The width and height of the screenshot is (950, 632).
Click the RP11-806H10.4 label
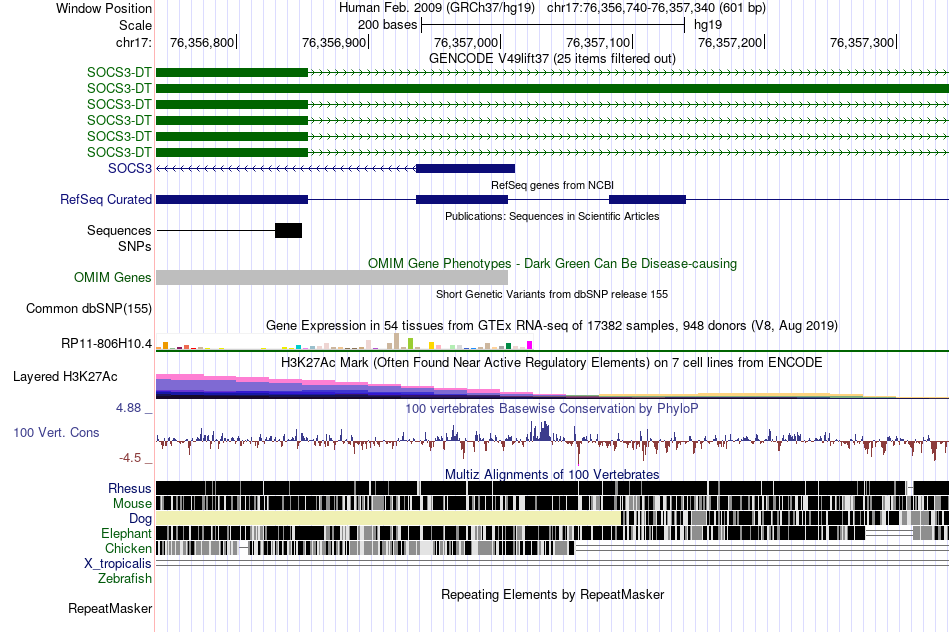point(106,344)
